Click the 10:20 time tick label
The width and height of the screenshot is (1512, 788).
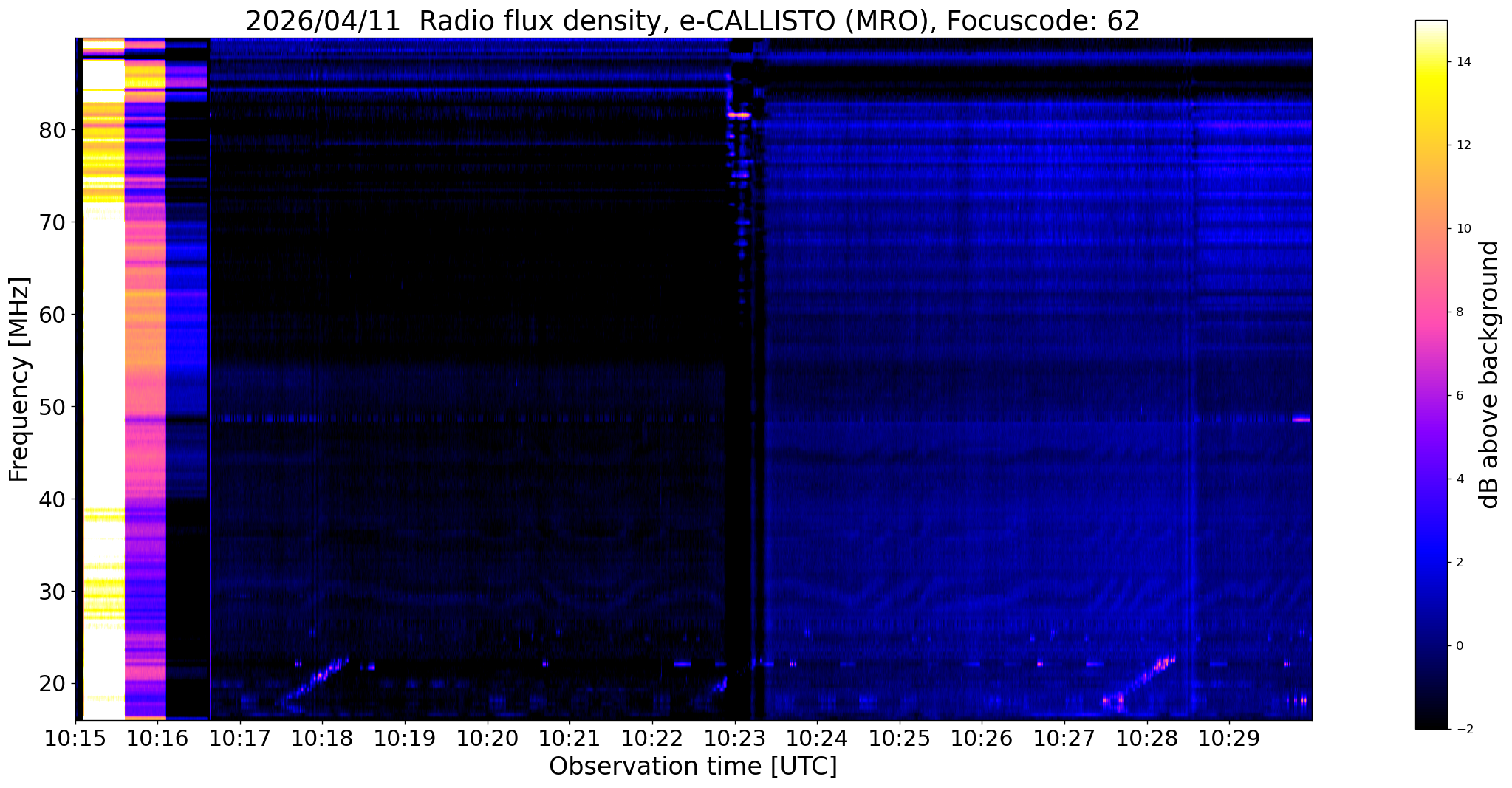point(488,739)
